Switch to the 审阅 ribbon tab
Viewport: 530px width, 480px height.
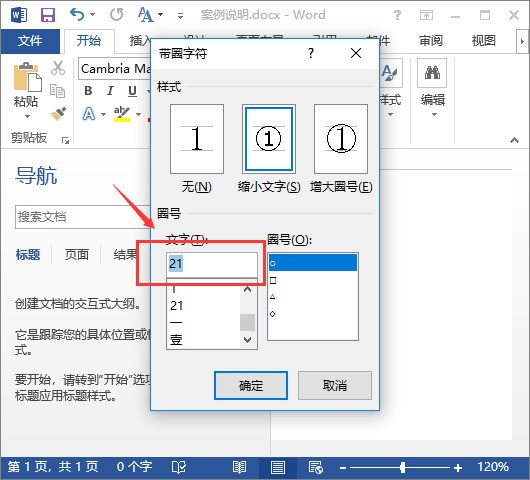pos(431,41)
